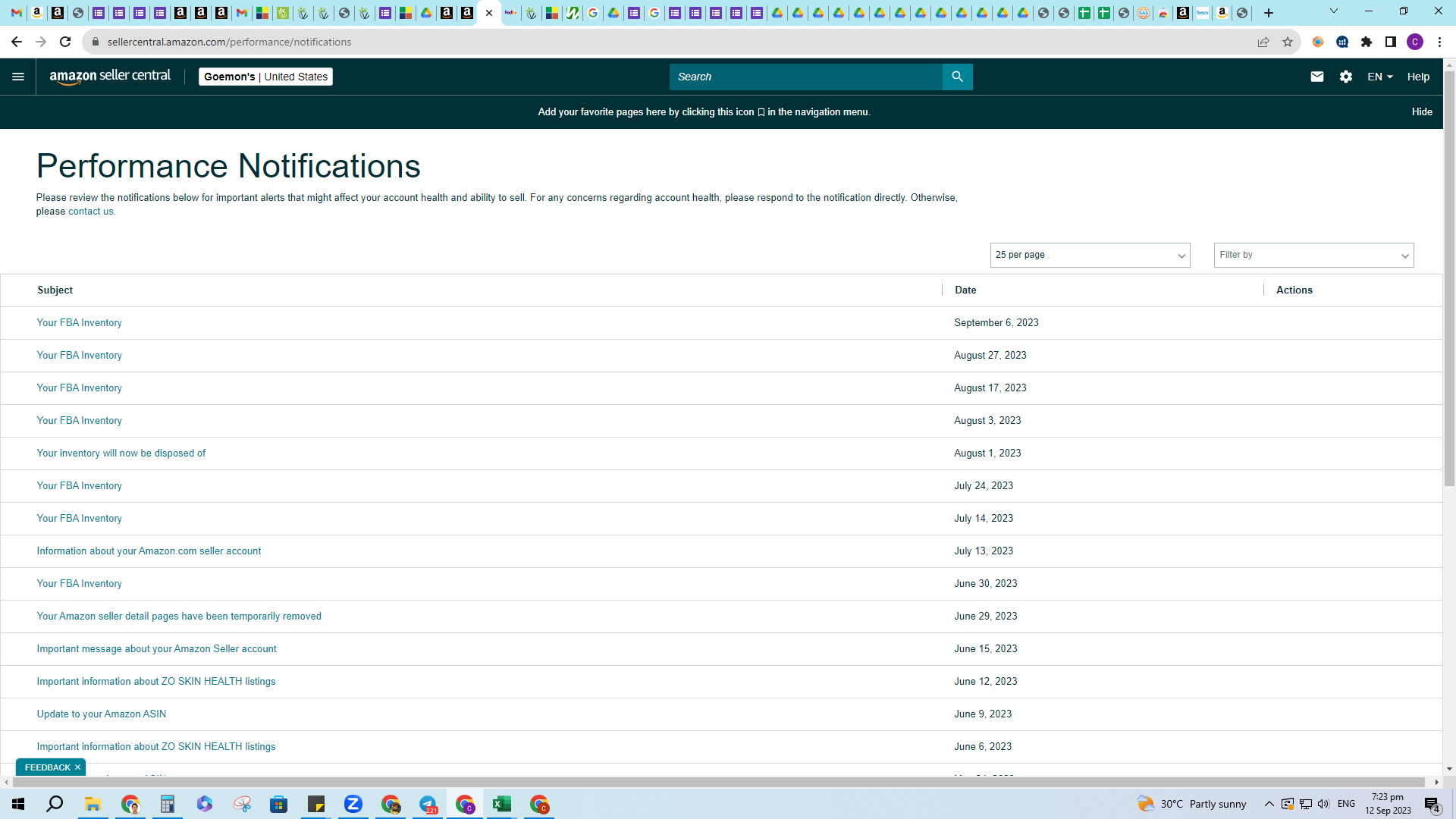Open the Calculator from the taskbar
The image size is (1456, 819).
167,804
